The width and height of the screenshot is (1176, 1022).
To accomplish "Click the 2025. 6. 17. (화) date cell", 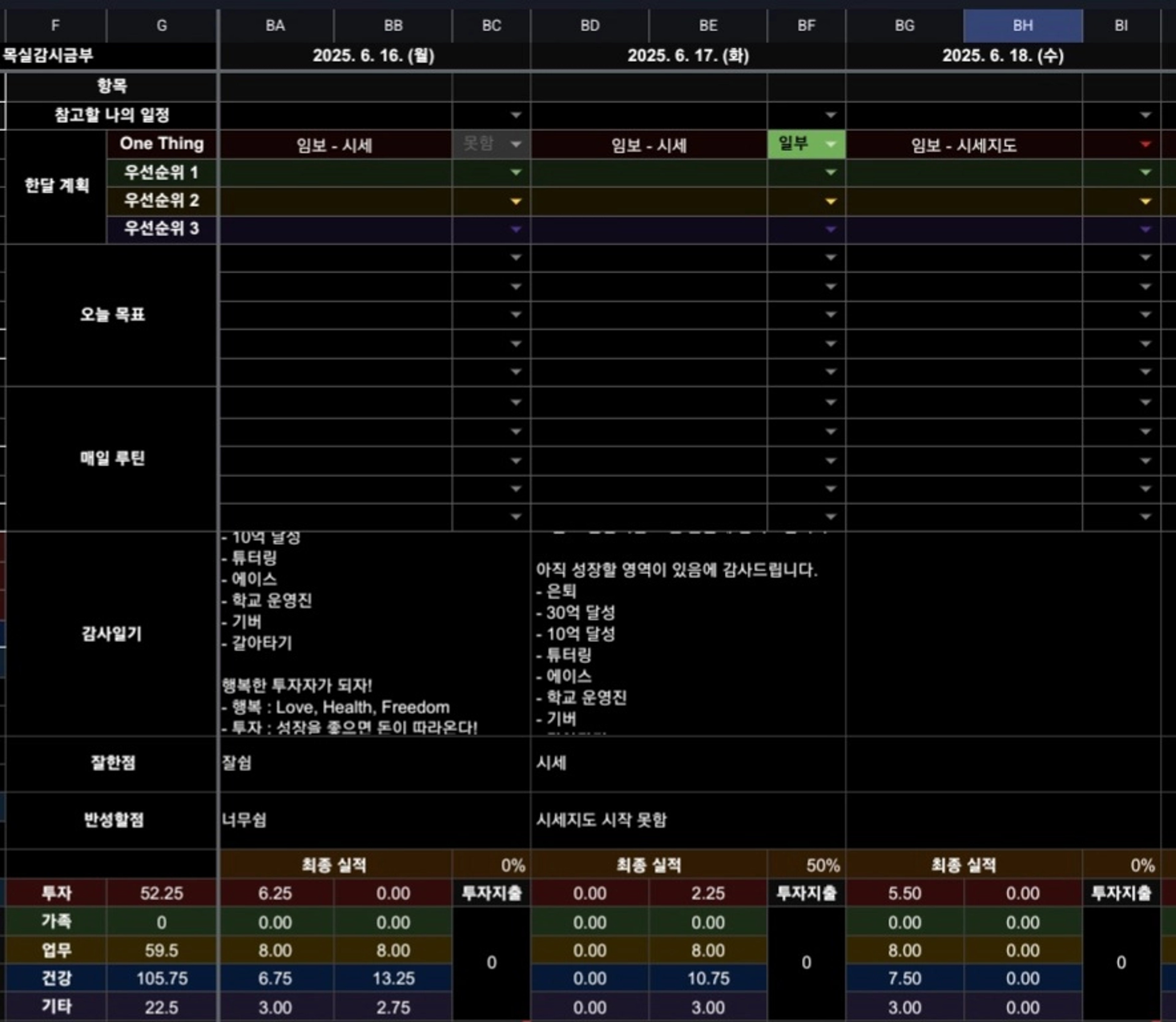I will click(688, 56).
